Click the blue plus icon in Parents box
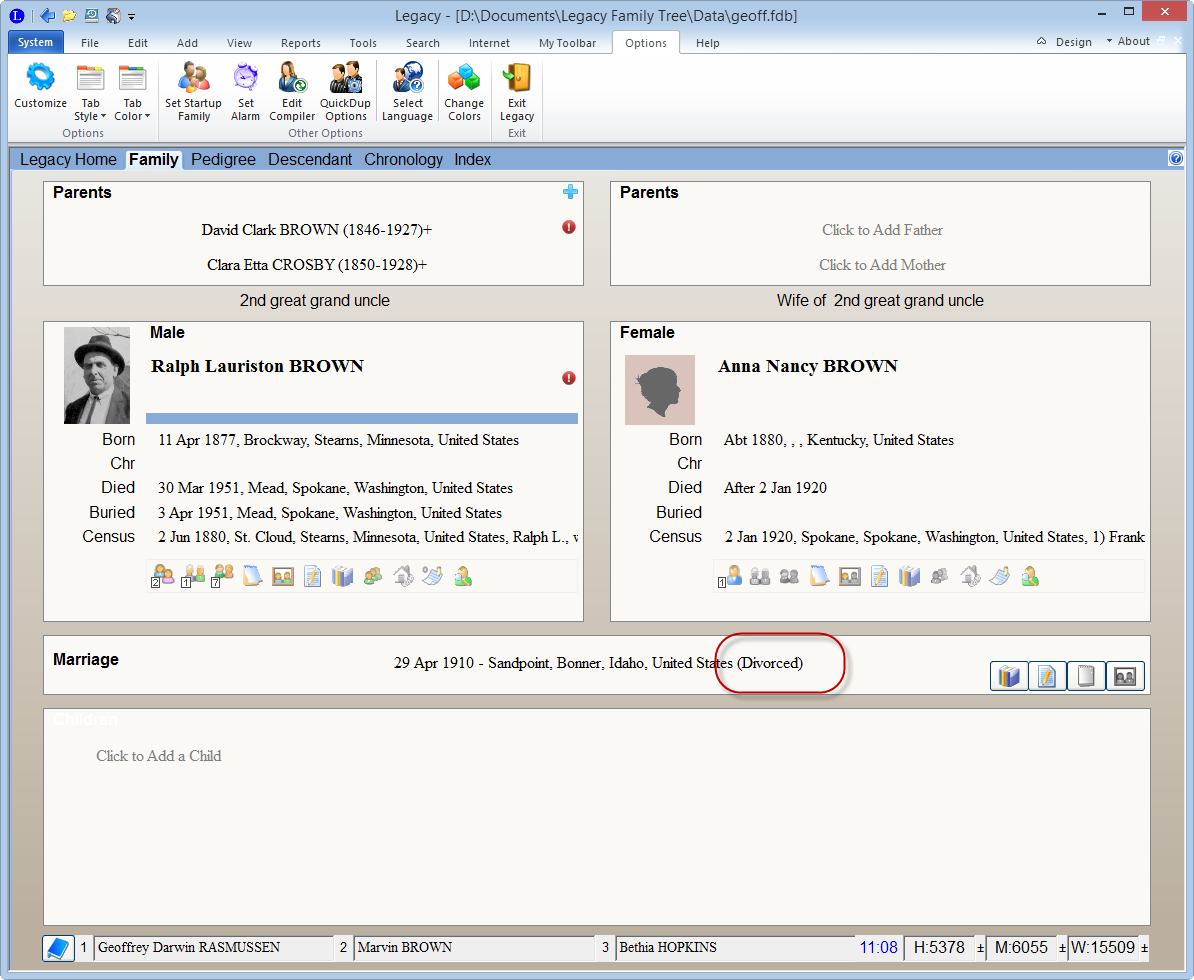 (x=570, y=192)
